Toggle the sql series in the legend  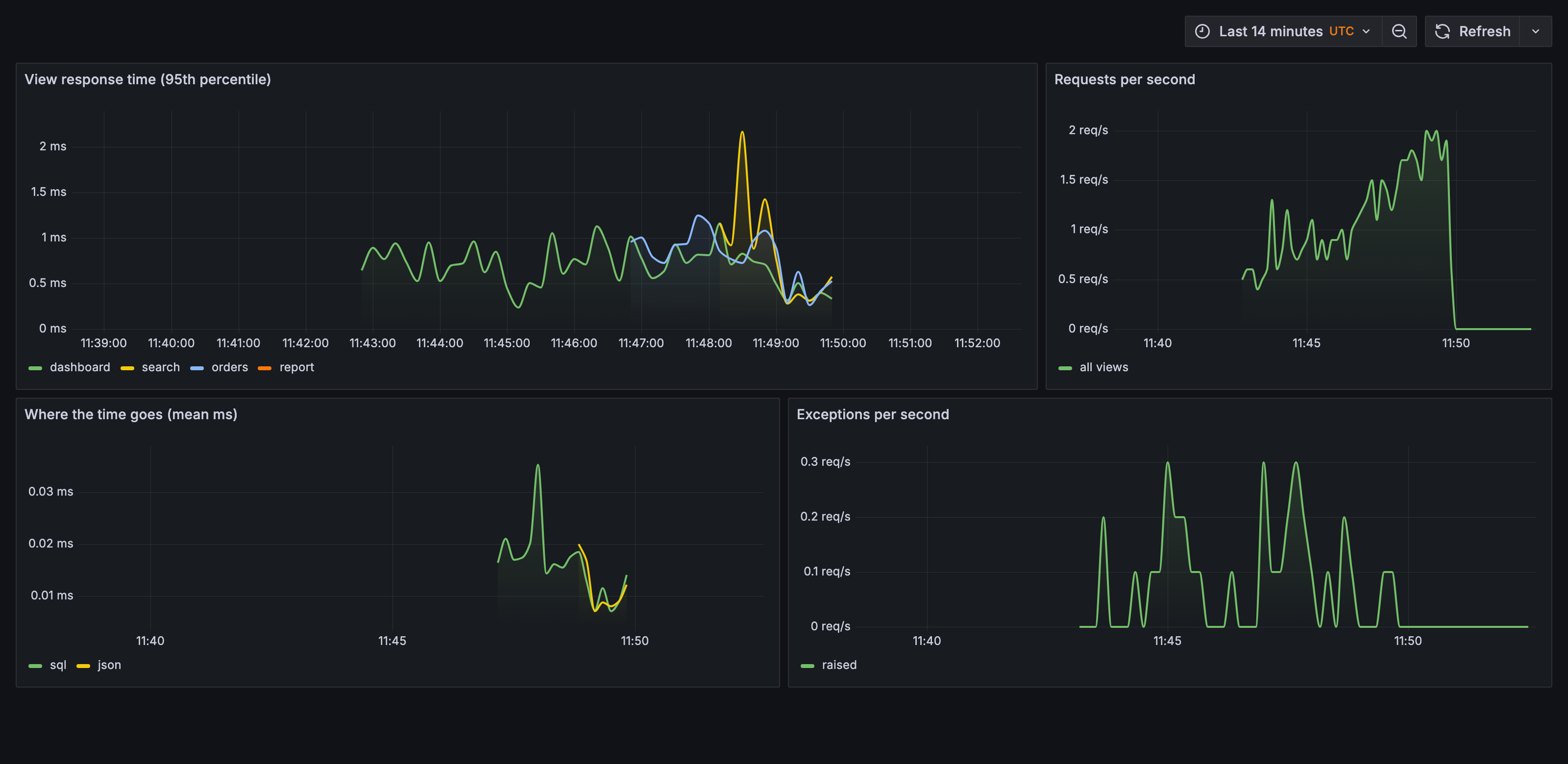click(58, 665)
